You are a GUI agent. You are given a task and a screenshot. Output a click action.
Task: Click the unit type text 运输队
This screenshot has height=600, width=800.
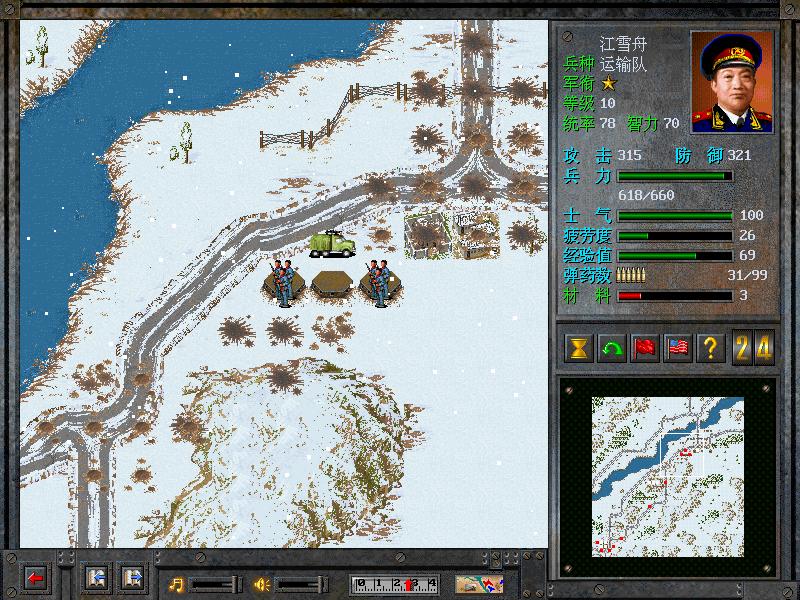[623, 64]
